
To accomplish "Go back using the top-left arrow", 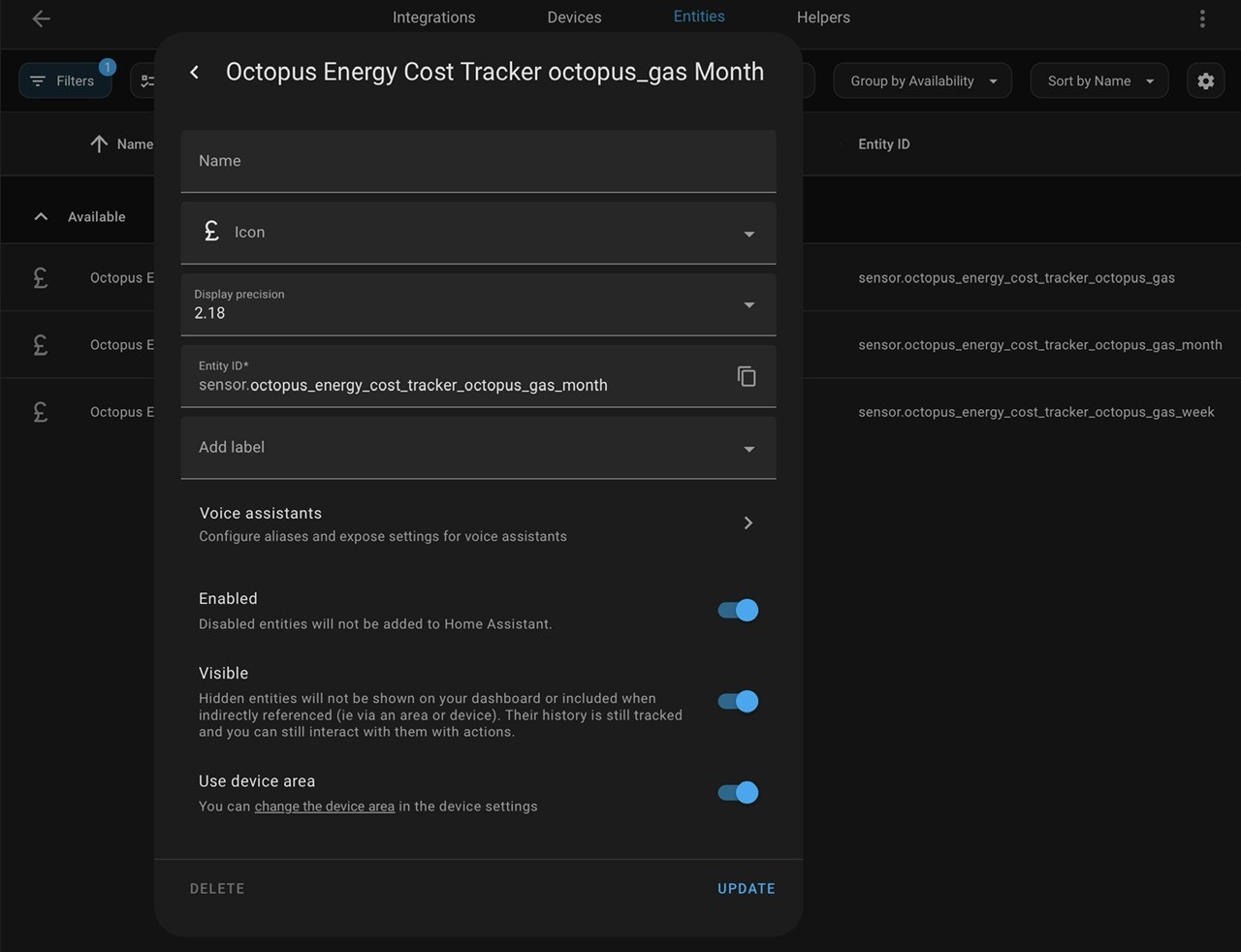I will pyautogui.click(x=41, y=18).
